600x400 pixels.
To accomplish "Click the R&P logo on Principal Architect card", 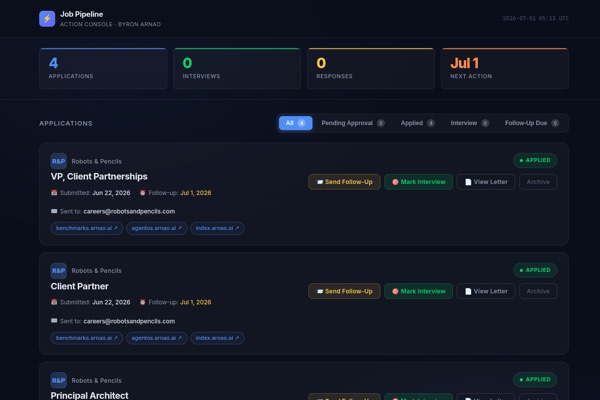I will click(59, 380).
